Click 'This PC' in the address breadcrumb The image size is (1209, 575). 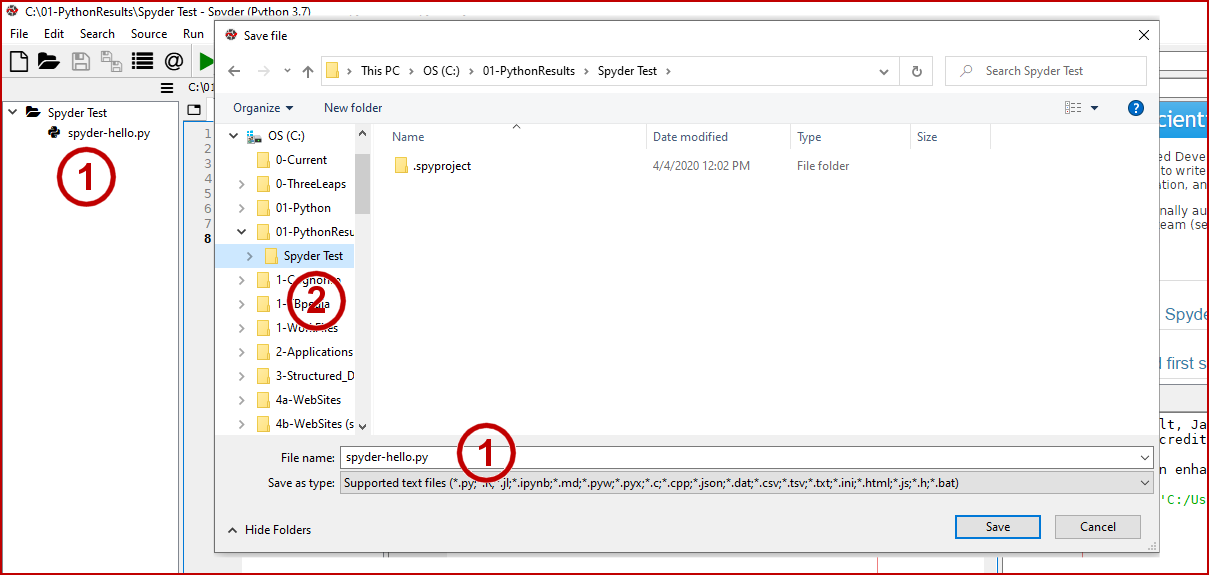380,71
